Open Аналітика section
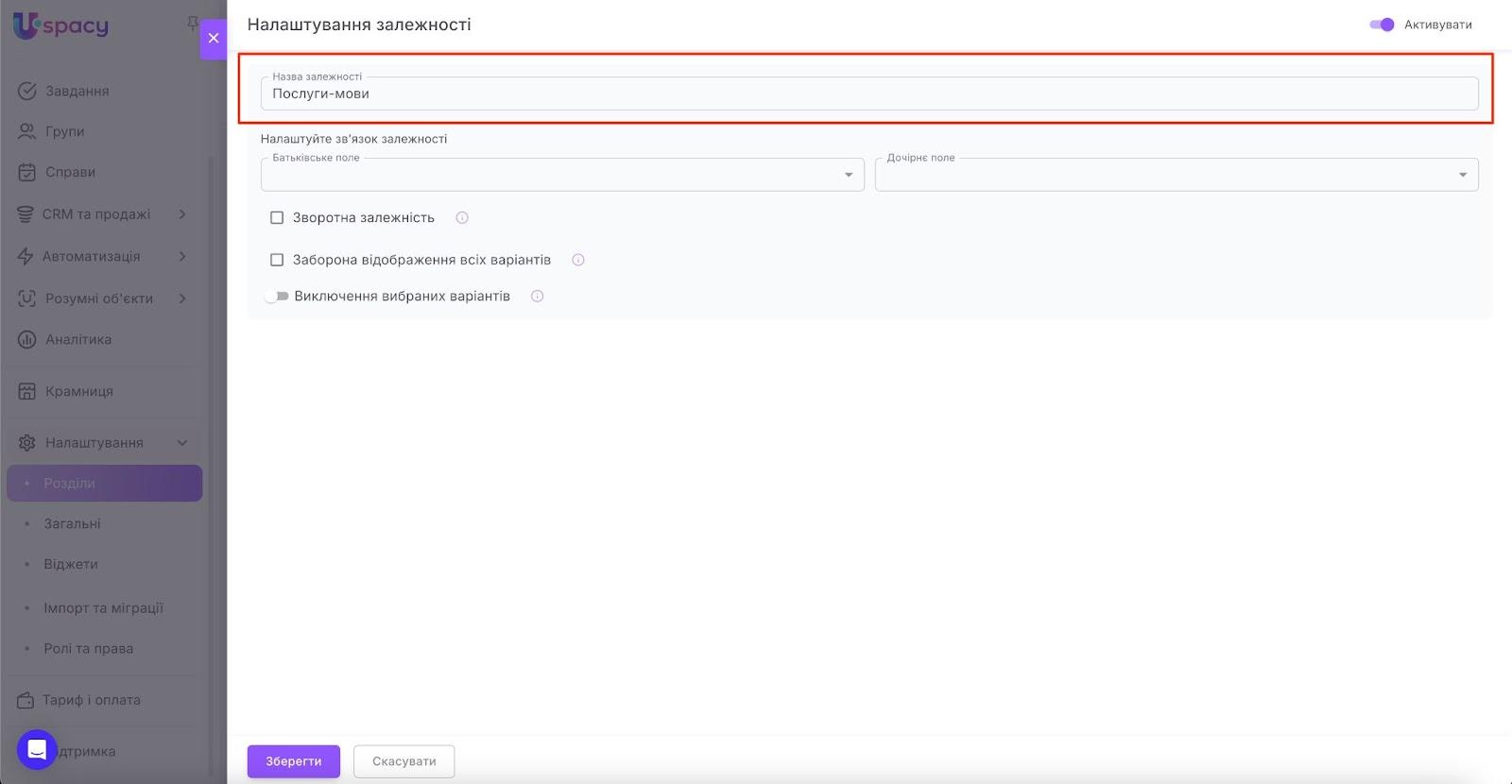This screenshot has width=1512, height=784. click(x=78, y=339)
